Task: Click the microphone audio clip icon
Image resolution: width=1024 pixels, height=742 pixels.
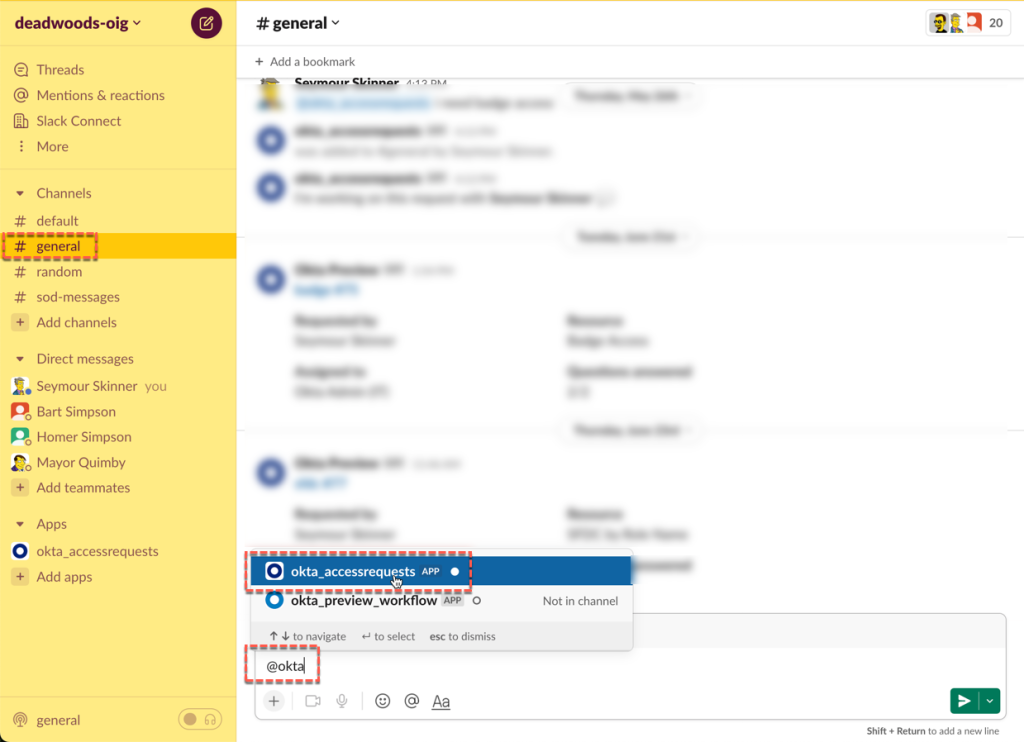Action: (x=342, y=701)
